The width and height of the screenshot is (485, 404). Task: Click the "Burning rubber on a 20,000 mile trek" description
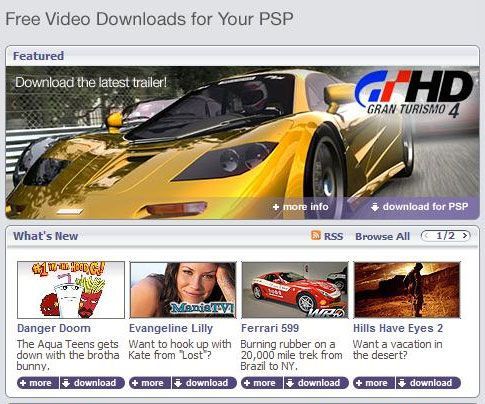pos(291,355)
